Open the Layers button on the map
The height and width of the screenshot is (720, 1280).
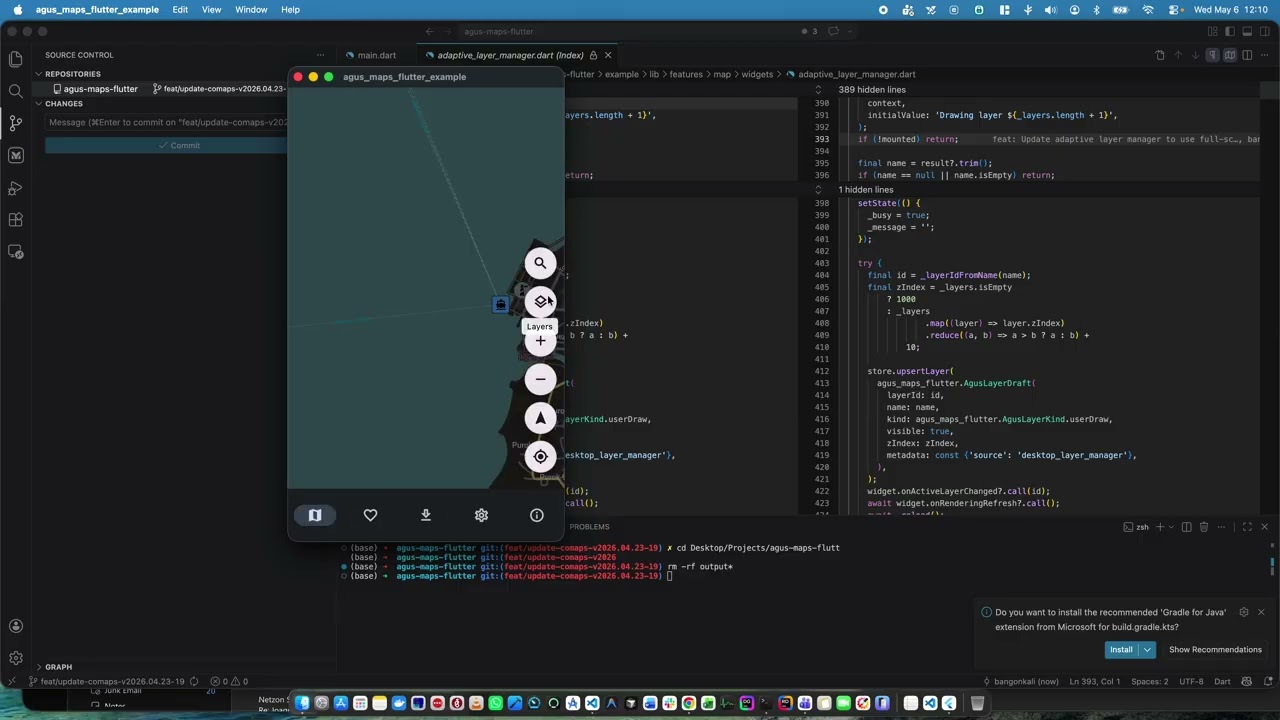coord(540,302)
